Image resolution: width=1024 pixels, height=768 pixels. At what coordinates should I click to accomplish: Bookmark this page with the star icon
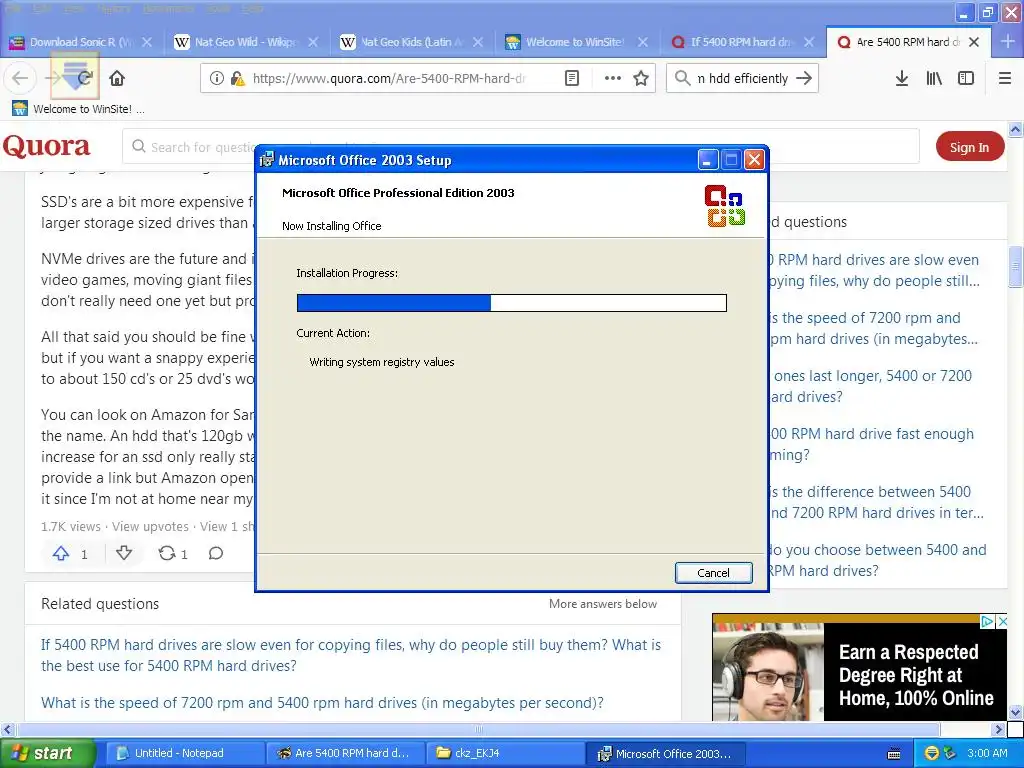pos(641,78)
